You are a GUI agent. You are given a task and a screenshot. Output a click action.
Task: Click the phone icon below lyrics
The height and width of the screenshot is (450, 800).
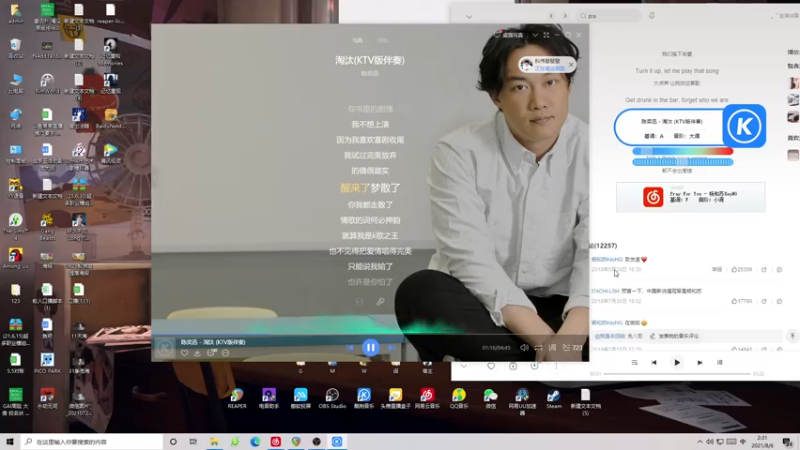click(x=360, y=302)
